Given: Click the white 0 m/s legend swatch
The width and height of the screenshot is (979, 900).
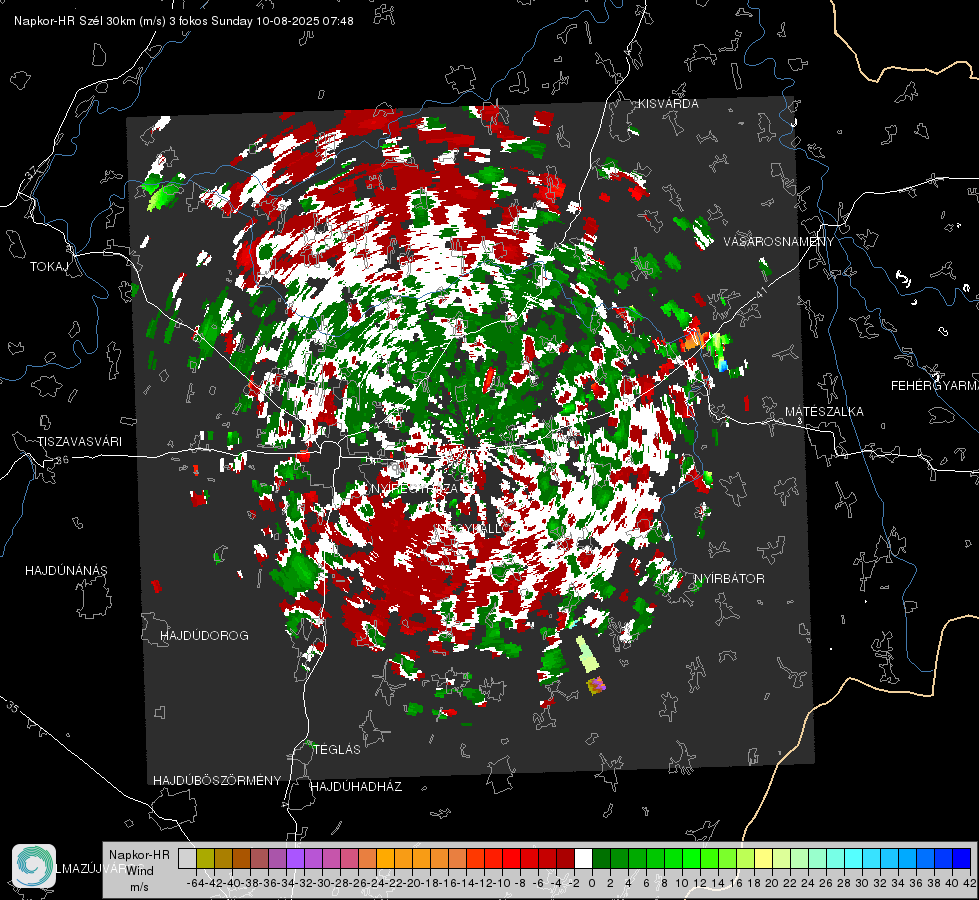Looking at the screenshot, I should pos(583,859).
